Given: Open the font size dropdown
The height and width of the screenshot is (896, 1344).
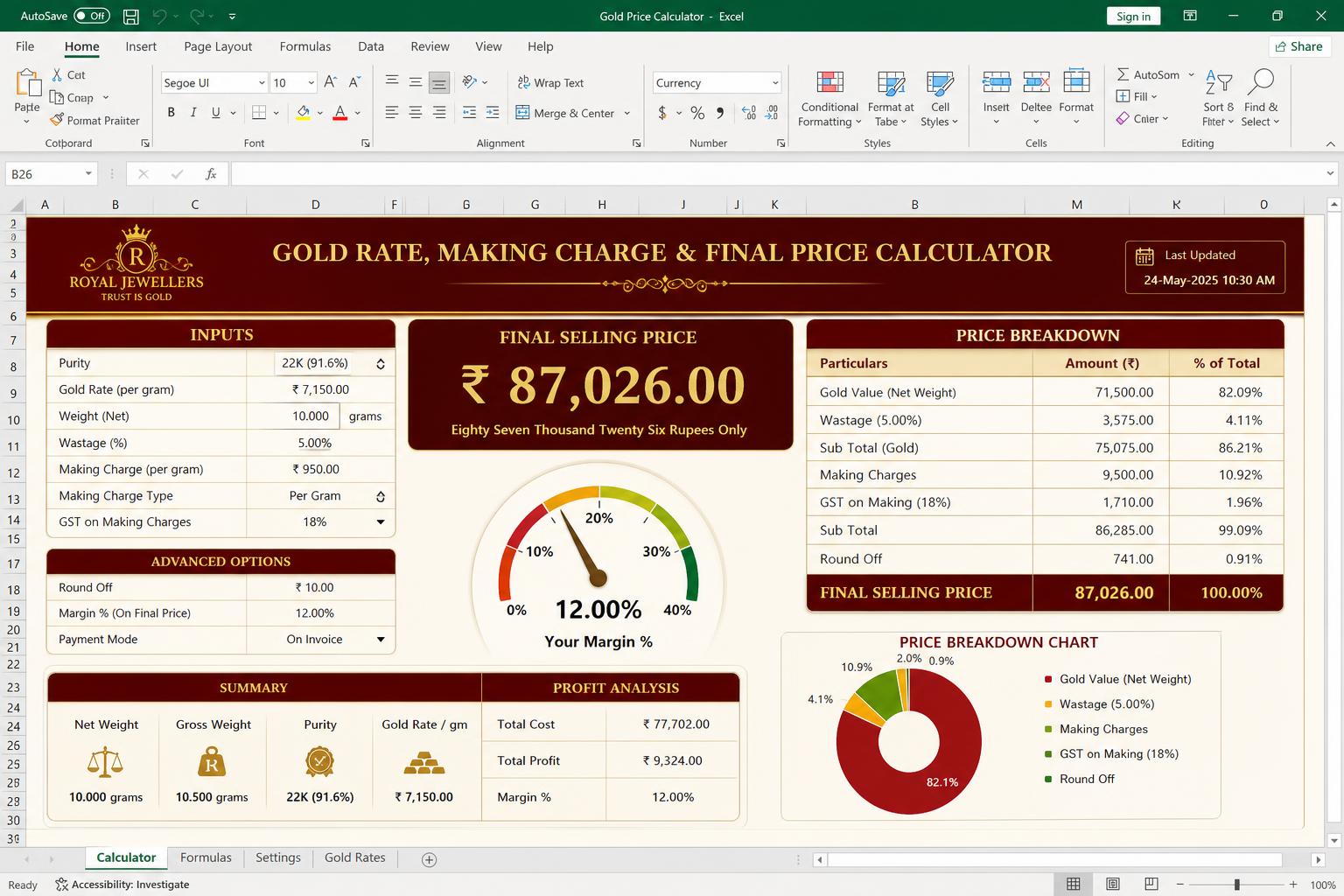Looking at the screenshot, I should 311,82.
